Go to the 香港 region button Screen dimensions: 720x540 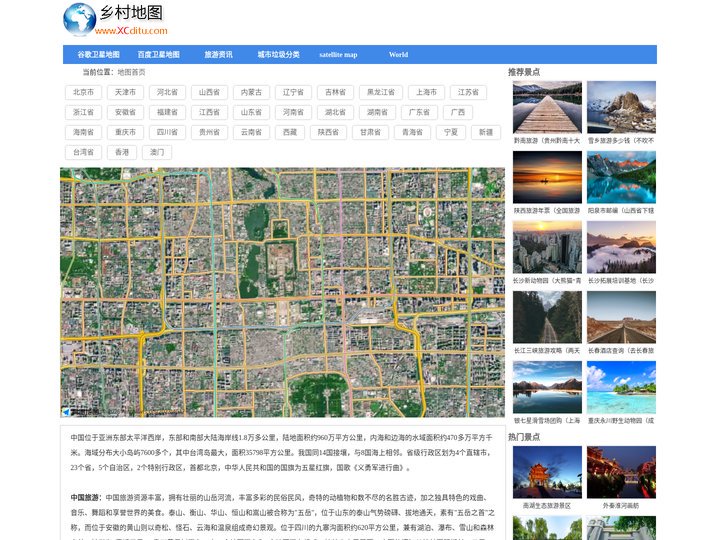[122, 152]
